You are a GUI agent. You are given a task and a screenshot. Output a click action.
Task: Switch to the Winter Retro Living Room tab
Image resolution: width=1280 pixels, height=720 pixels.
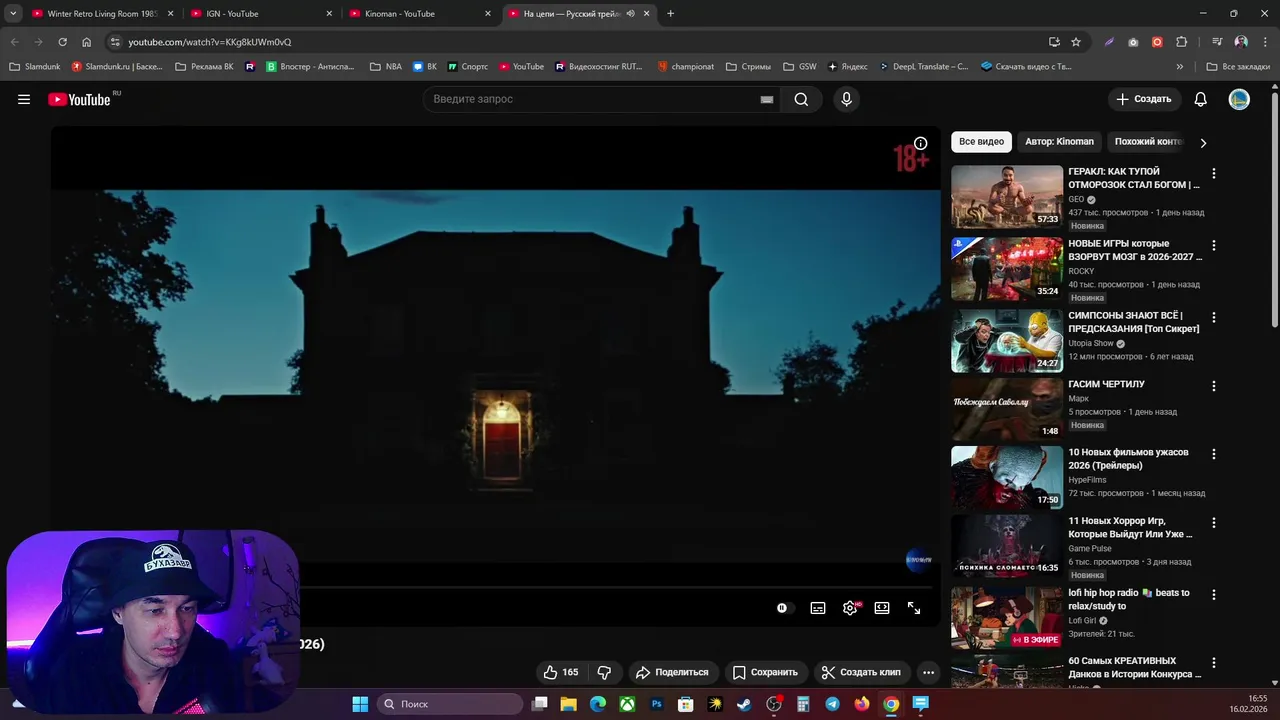102,14
